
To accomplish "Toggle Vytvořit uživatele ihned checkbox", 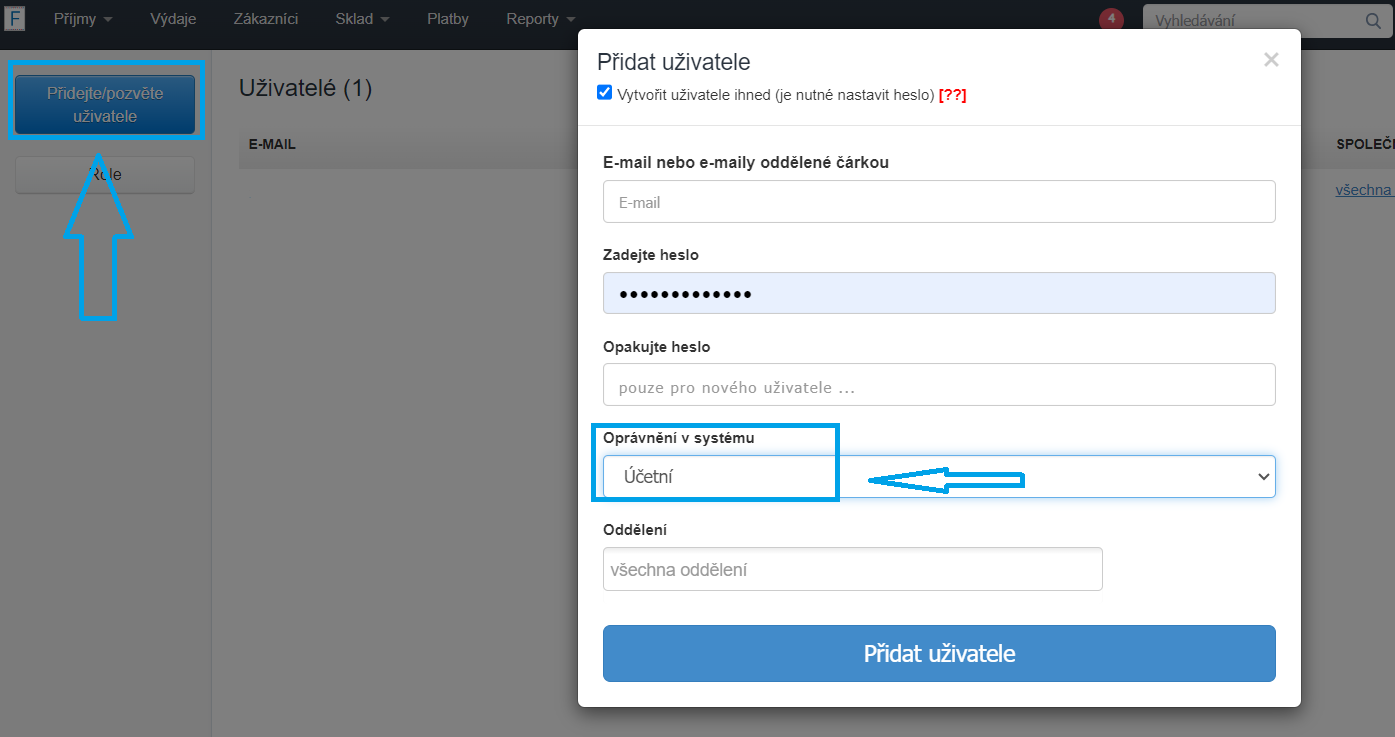I will point(604,93).
